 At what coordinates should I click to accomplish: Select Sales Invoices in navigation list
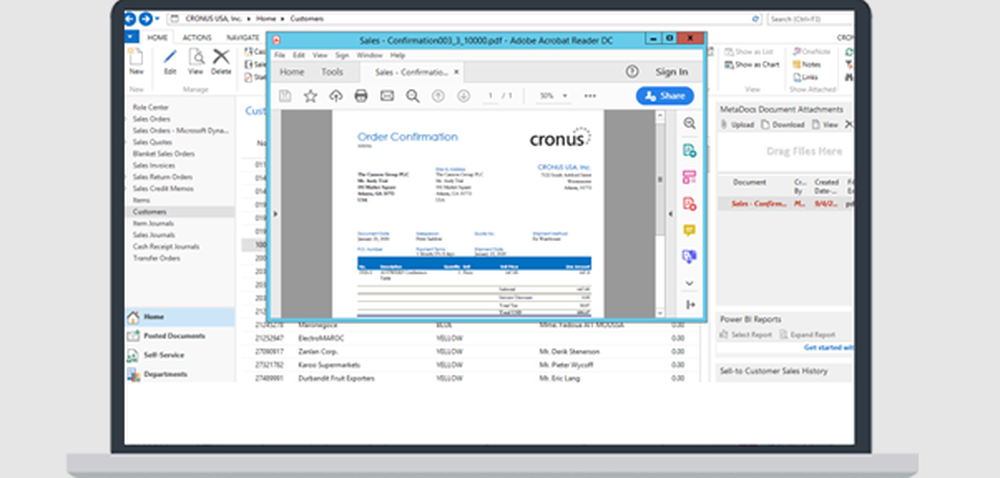[x=154, y=166]
